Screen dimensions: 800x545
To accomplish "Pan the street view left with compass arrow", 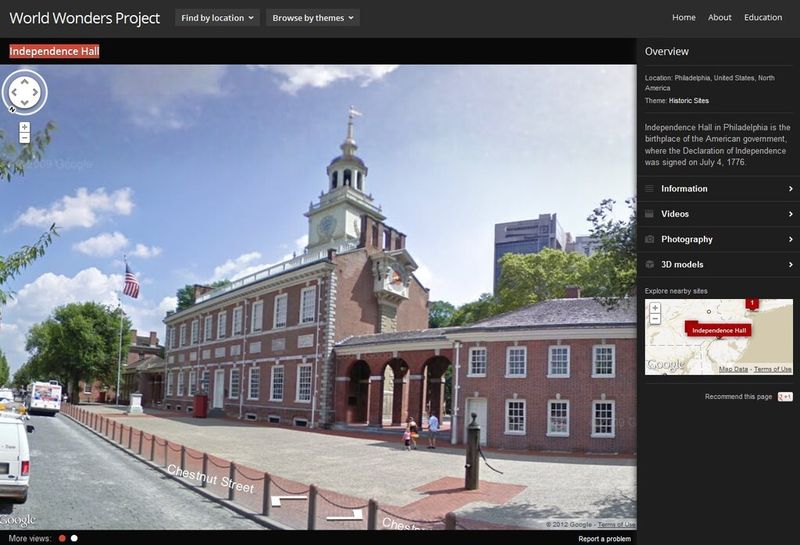I will point(14,92).
